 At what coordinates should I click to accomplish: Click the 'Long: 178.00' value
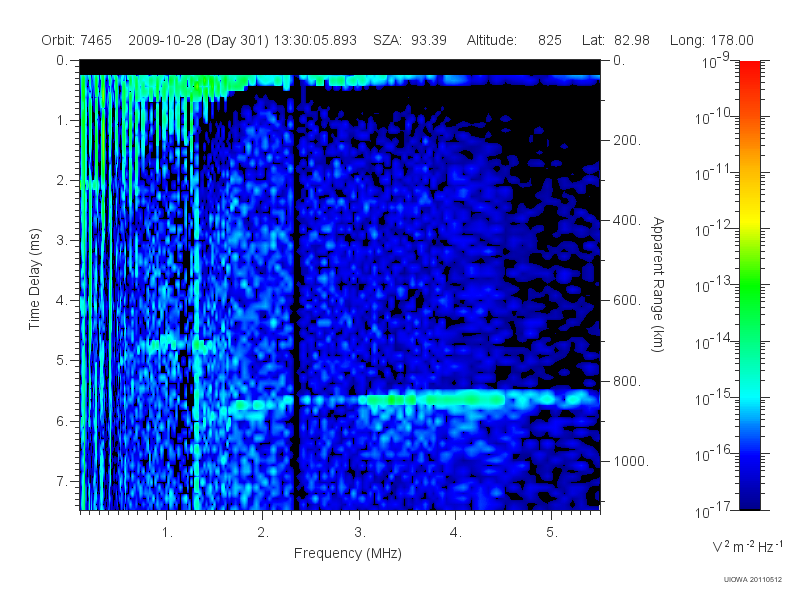coord(711,40)
